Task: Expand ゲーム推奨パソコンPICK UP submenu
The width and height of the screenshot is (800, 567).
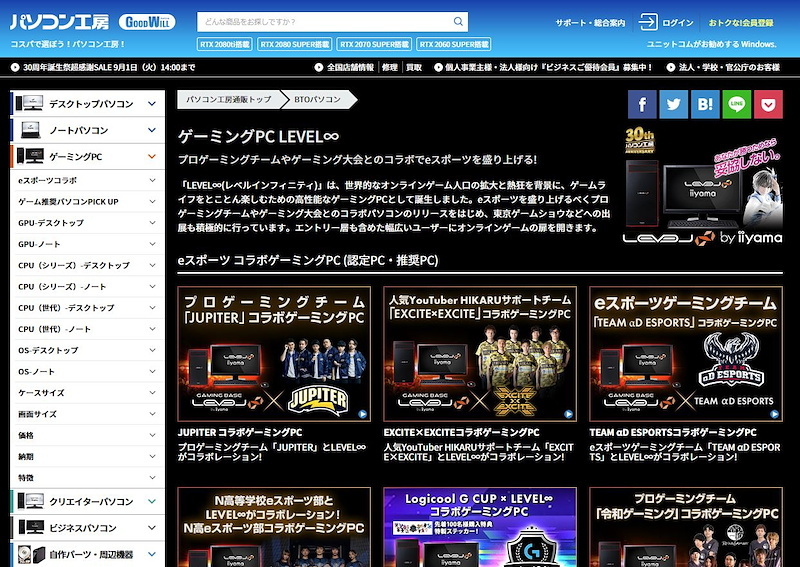Action: [x=153, y=202]
